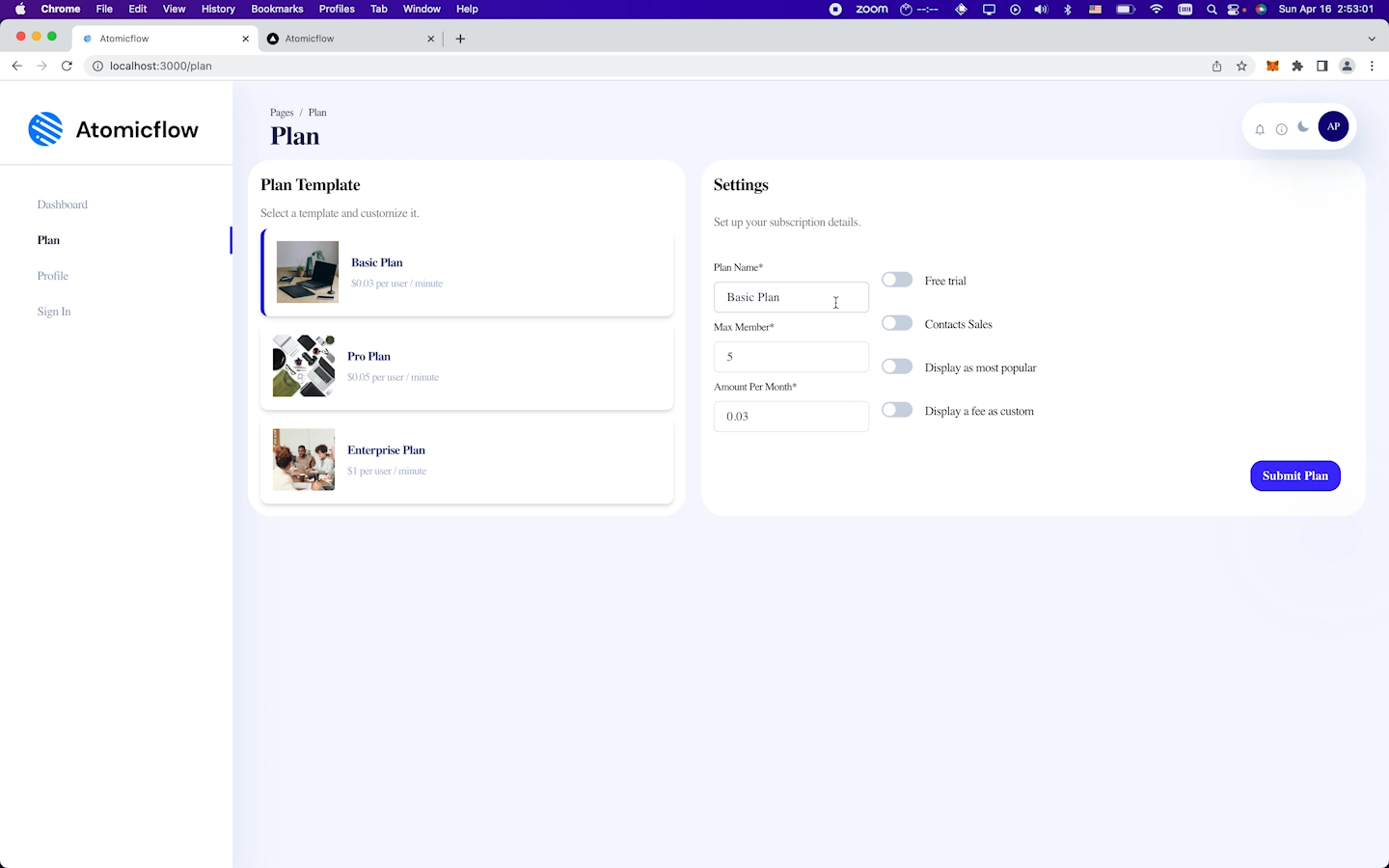
Task: Click the date and time in menu bar
Action: 1325,9
